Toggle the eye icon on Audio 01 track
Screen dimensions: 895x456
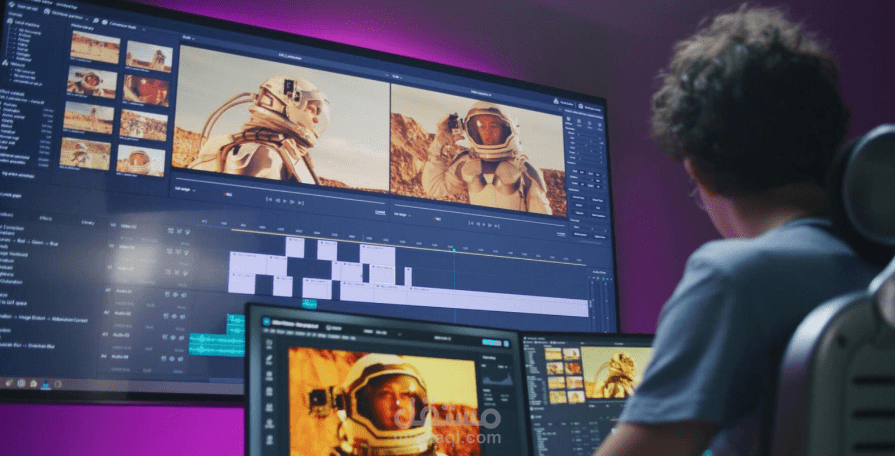pos(175,294)
